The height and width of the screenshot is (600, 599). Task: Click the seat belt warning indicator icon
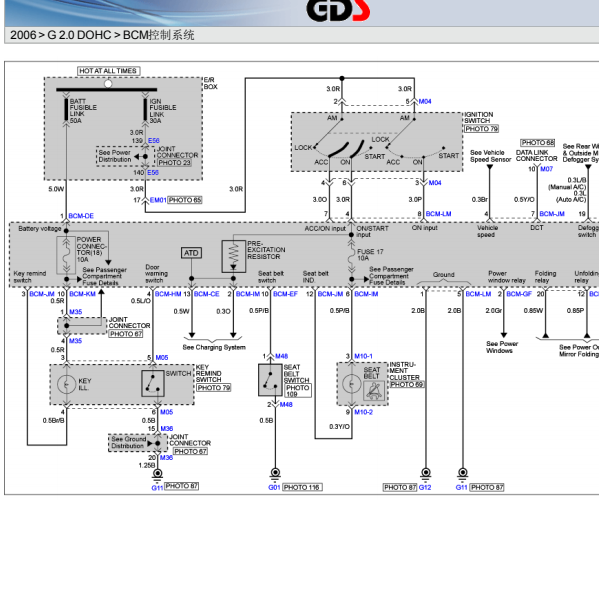(374, 391)
